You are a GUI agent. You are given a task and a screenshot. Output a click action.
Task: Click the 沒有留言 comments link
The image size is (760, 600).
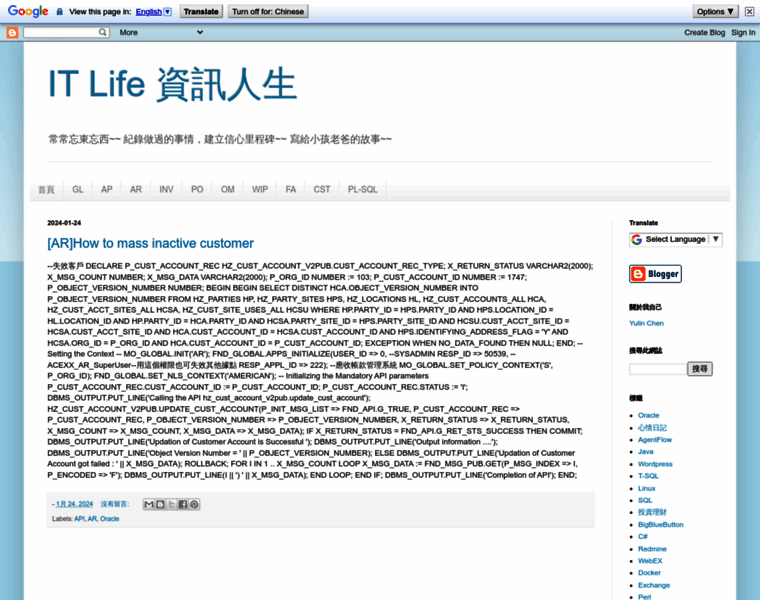[x=114, y=504]
